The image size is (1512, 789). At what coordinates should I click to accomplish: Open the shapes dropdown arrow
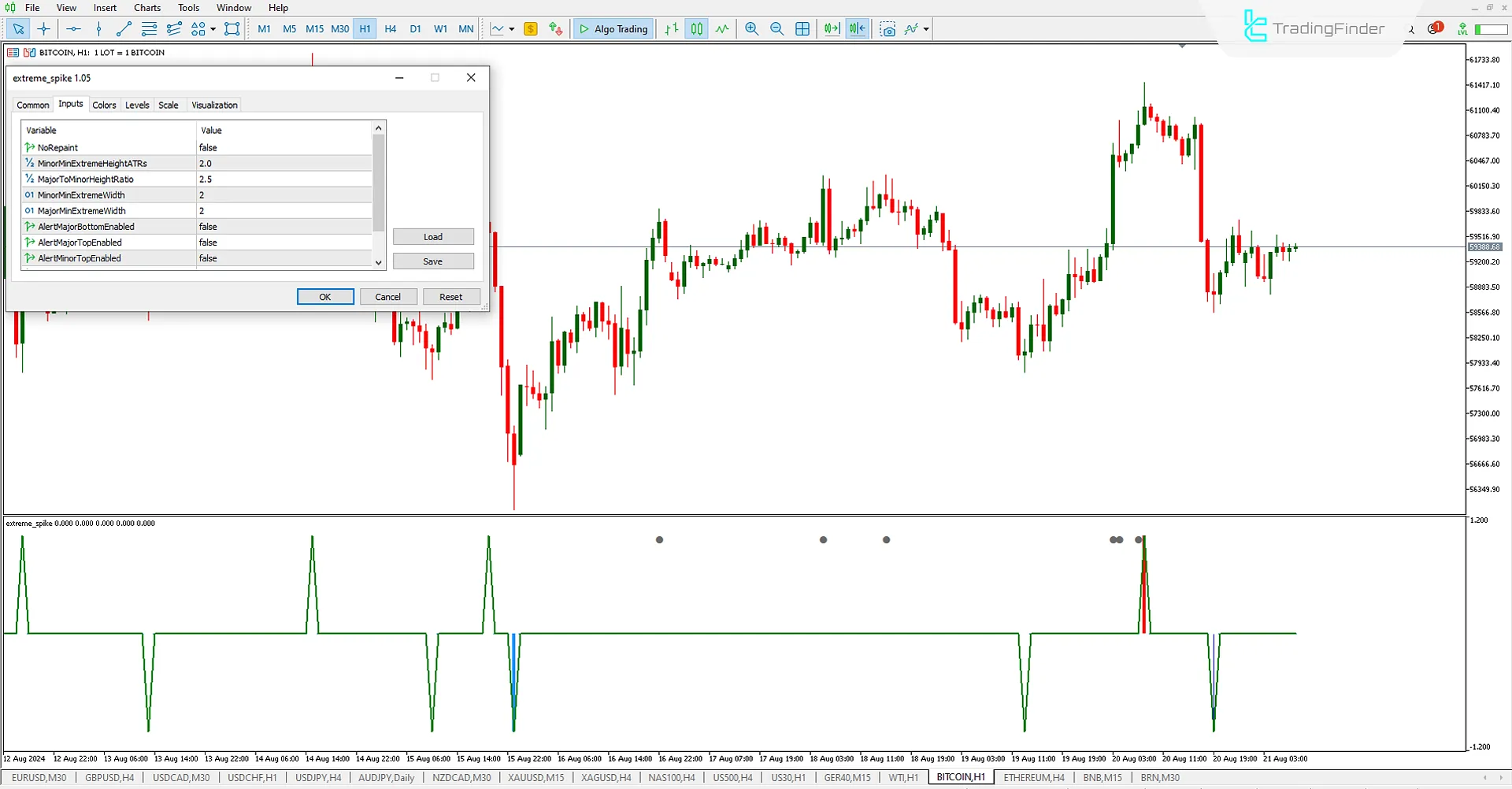click(211, 29)
